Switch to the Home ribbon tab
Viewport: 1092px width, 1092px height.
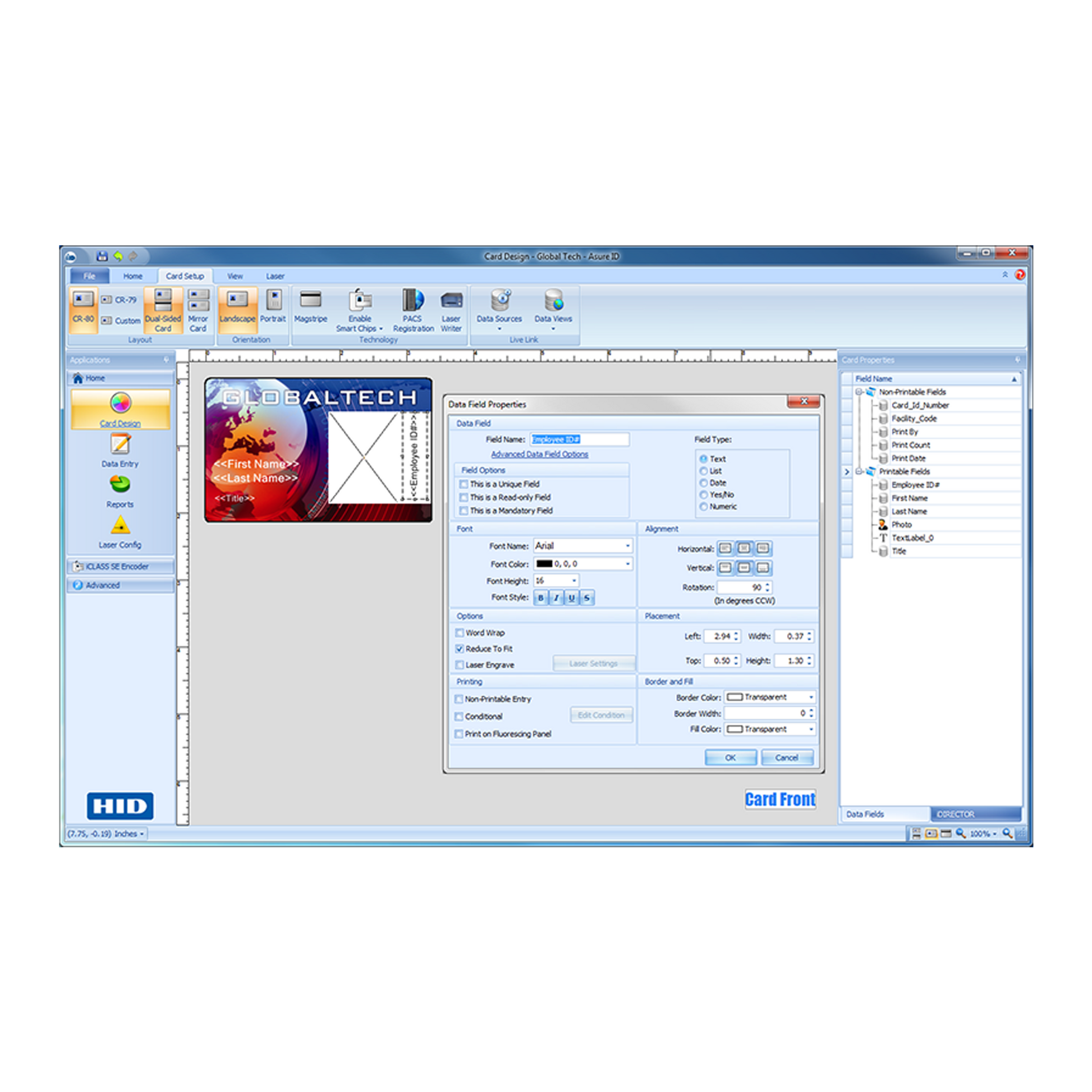(x=133, y=277)
